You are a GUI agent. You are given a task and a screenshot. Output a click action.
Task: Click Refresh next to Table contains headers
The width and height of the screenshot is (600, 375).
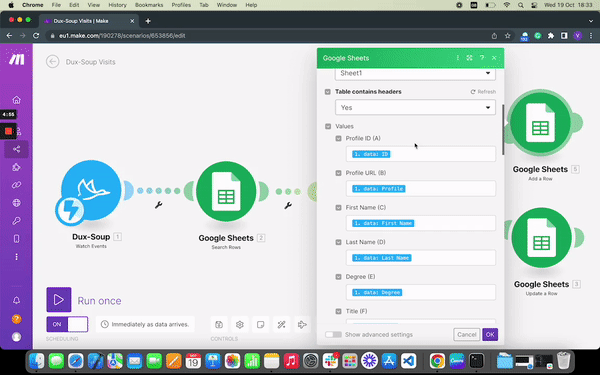(x=483, y=92)
